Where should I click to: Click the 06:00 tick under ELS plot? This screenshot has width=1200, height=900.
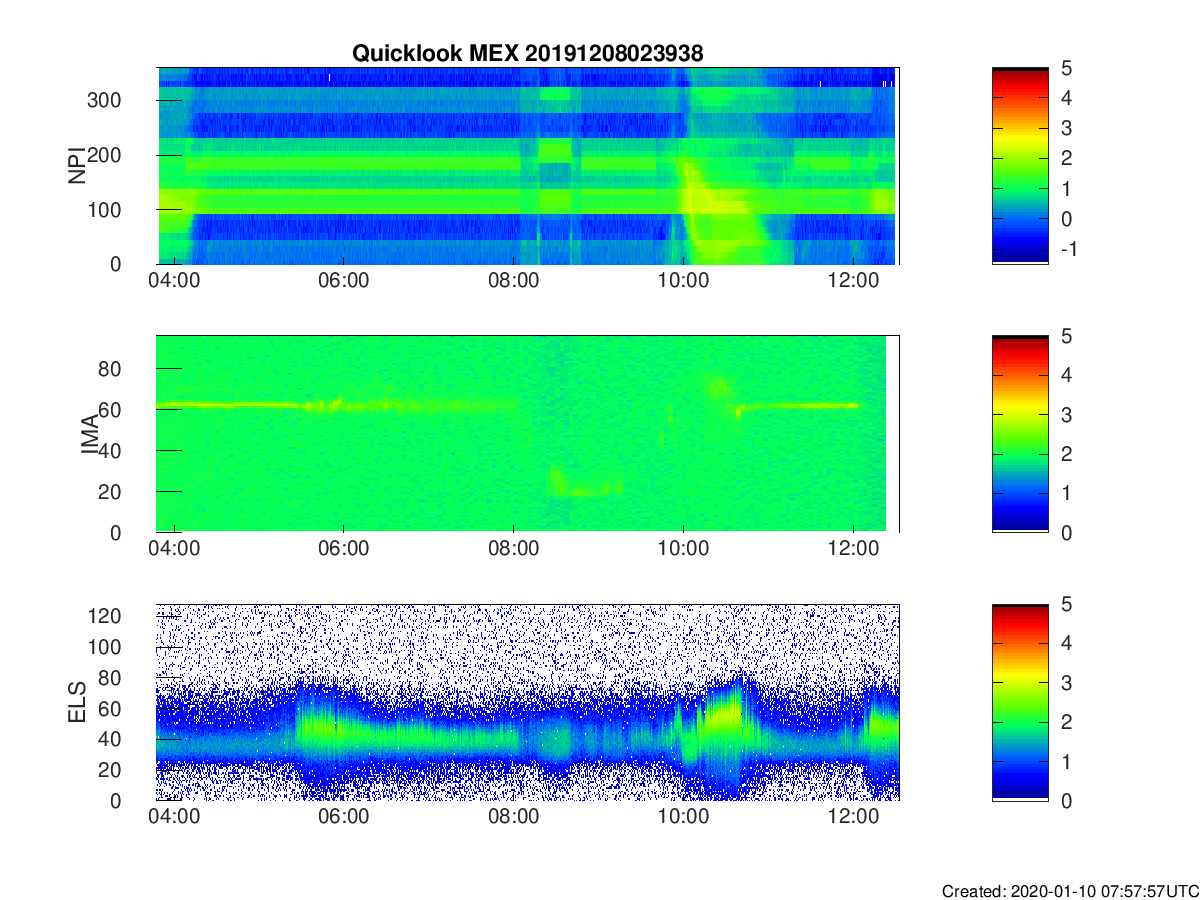click(x=344, y=817)
